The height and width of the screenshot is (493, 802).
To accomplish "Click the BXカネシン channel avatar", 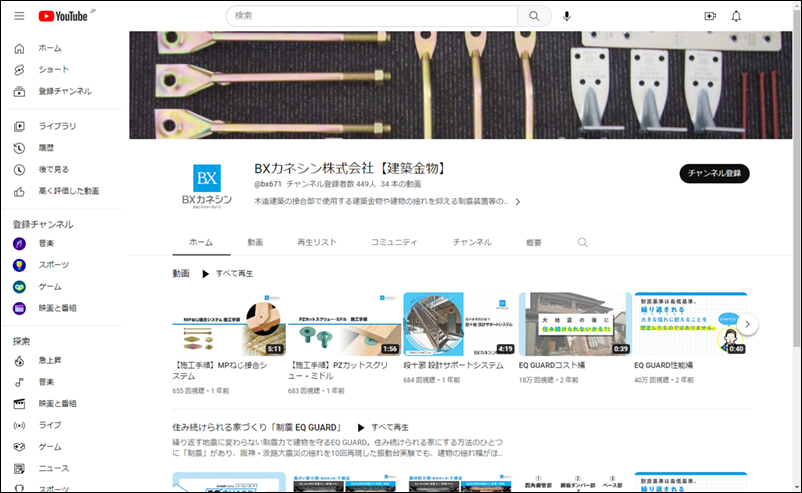I will (207, 186).
